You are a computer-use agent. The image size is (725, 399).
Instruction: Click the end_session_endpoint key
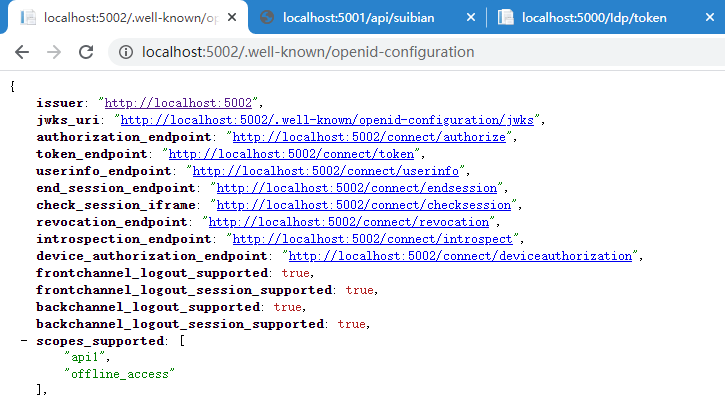point(116,188)
